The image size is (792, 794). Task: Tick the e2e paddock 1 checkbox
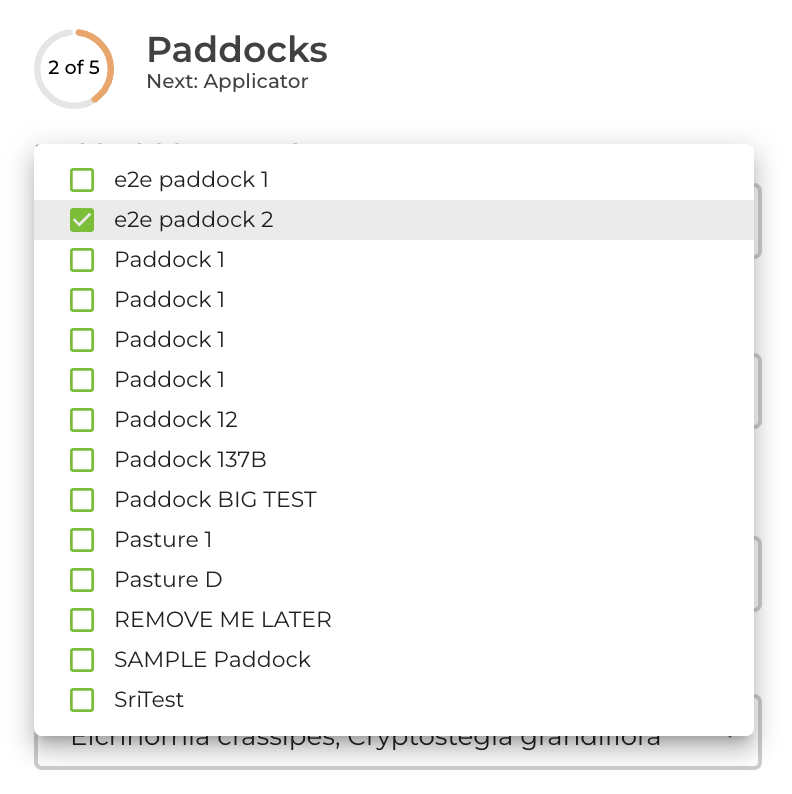(82, 180)
